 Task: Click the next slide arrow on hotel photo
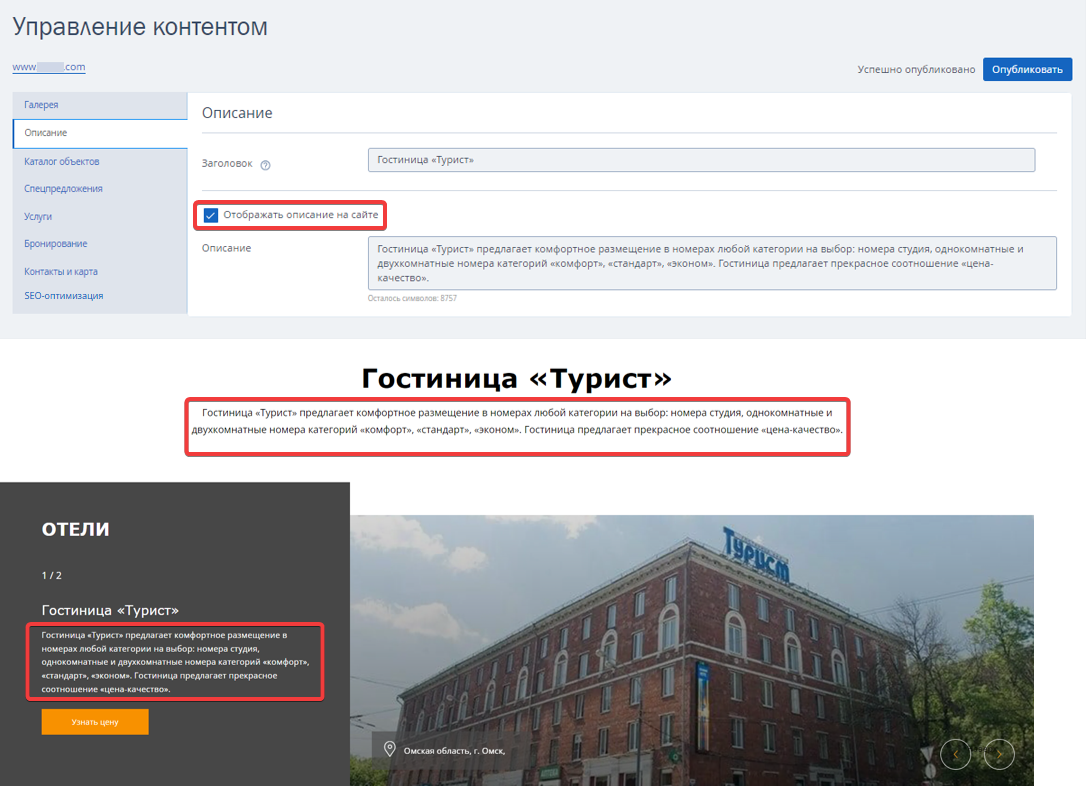point(999,754)
